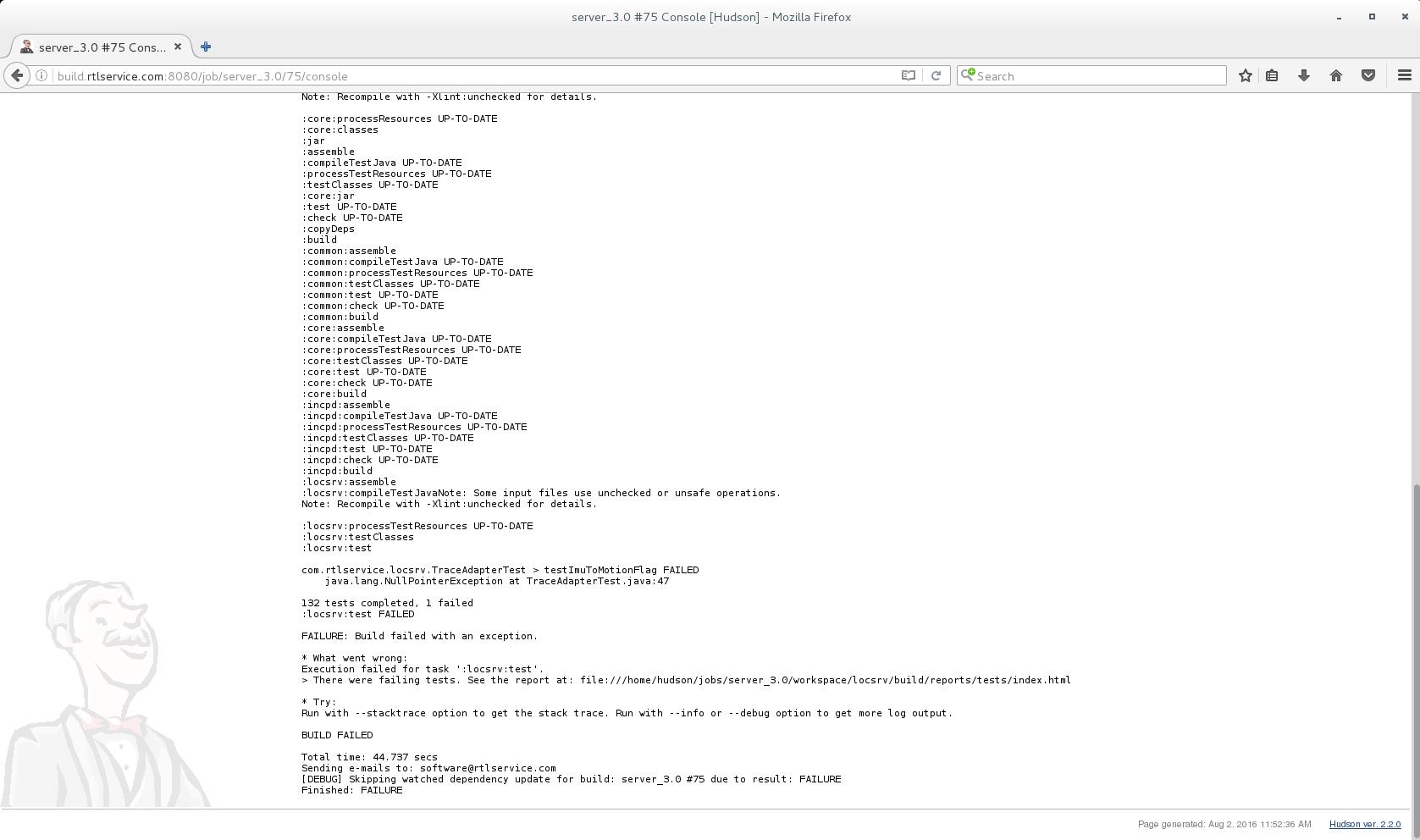
Task: Show bookmarks list icon
Action: (1272, 75)
